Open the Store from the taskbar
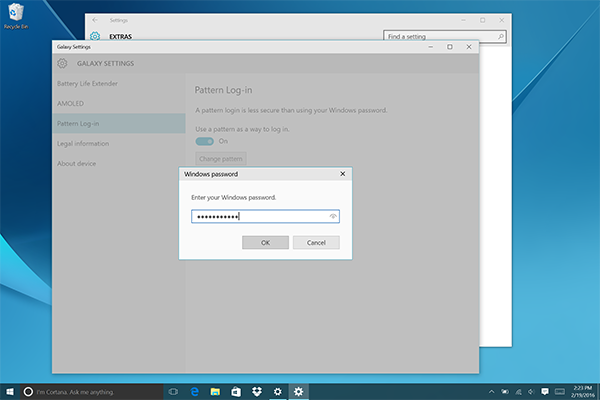This screenshot has height=400, width=600. pyautogui.click(x=236, y=392)
